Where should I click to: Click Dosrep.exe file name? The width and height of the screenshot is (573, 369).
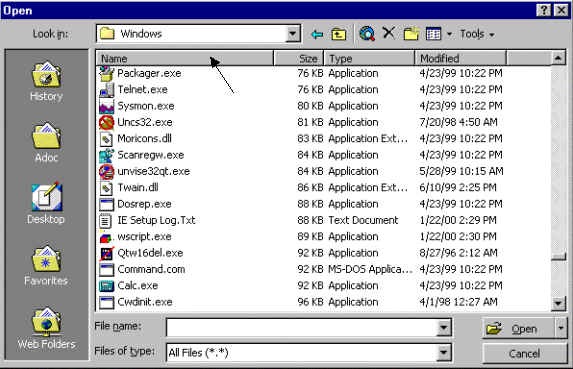tap(144, 204)
